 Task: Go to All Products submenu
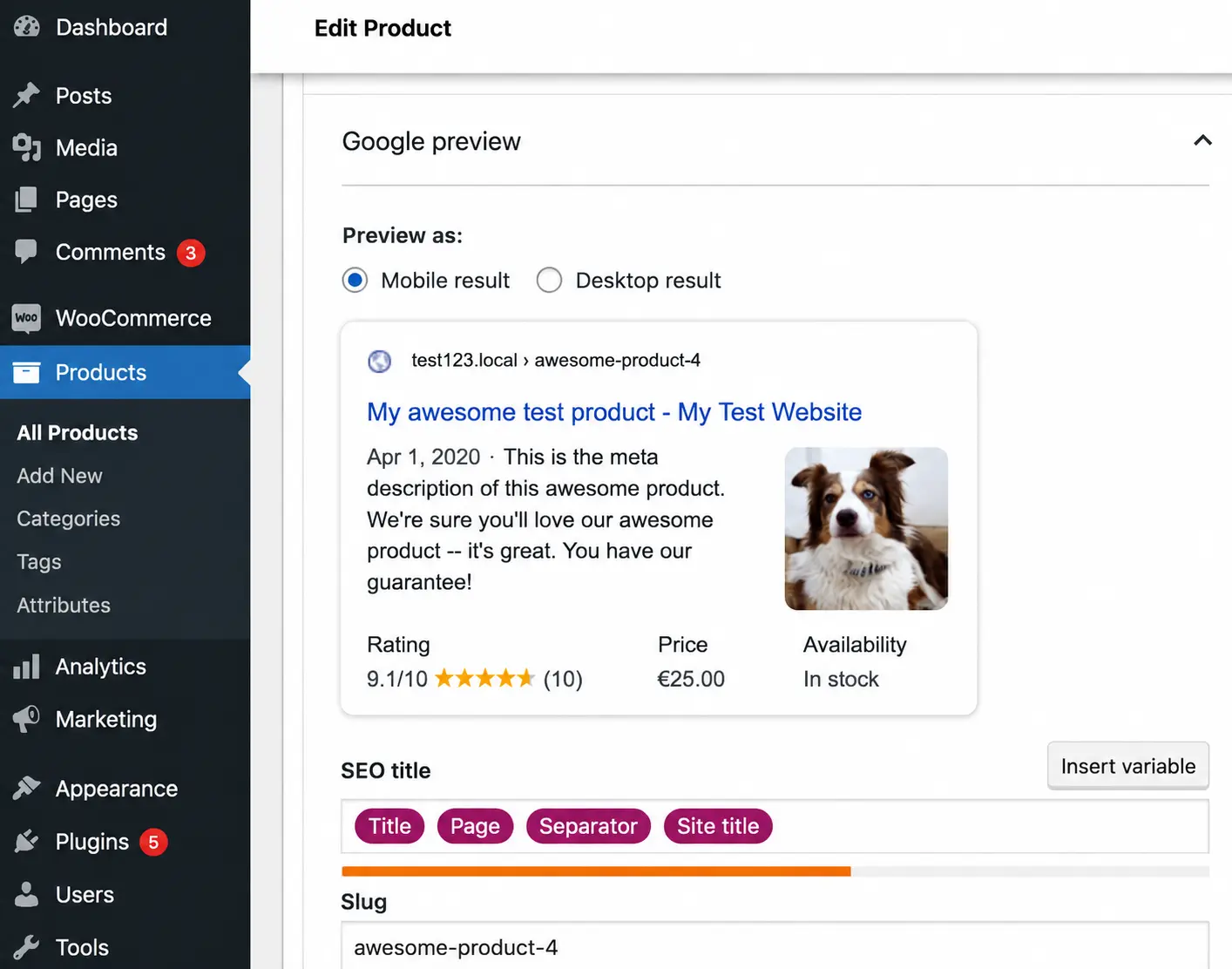tap(78, 433)
